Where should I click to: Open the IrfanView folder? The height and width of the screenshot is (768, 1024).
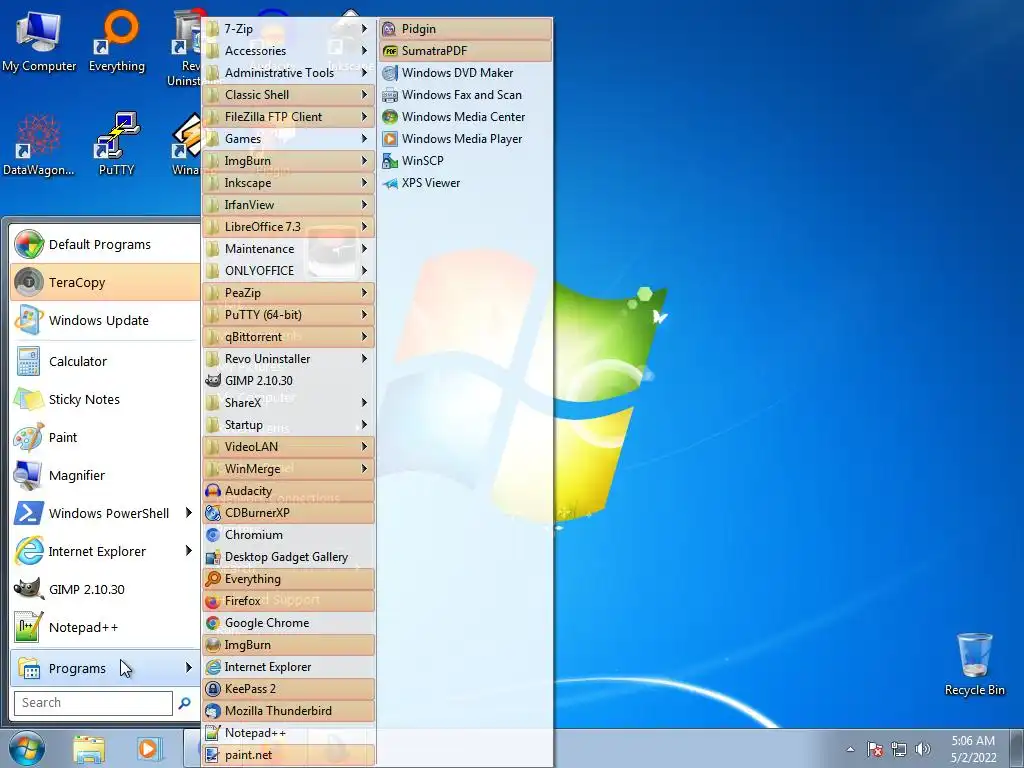[289, 205]
